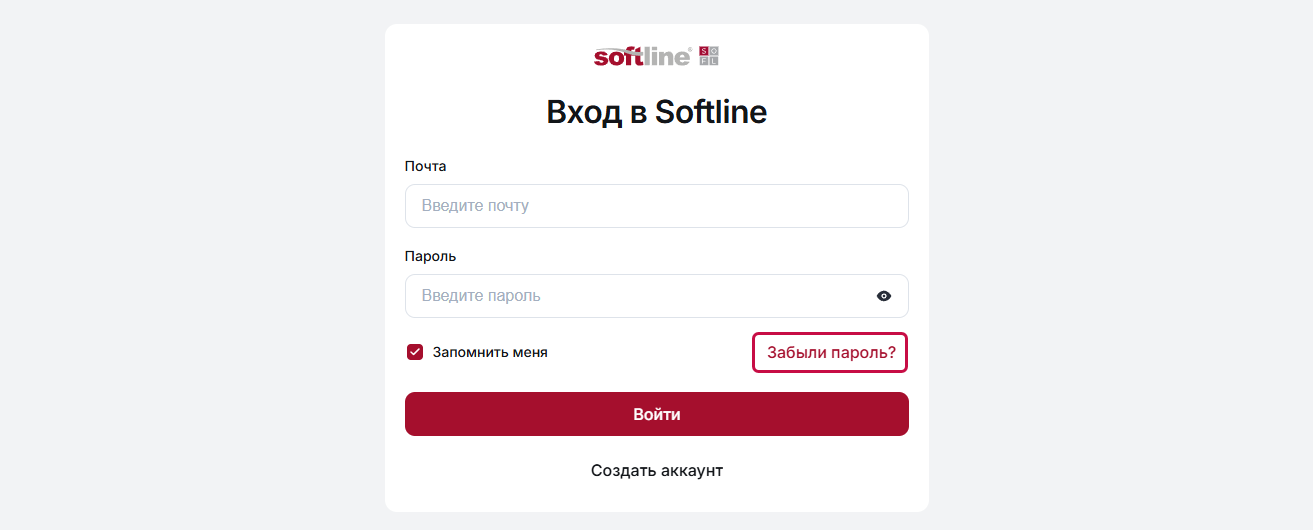Click the registered trademark symbol beside the logo
This screenshot has width=1313, height=530.
click(x=690, y=50)
